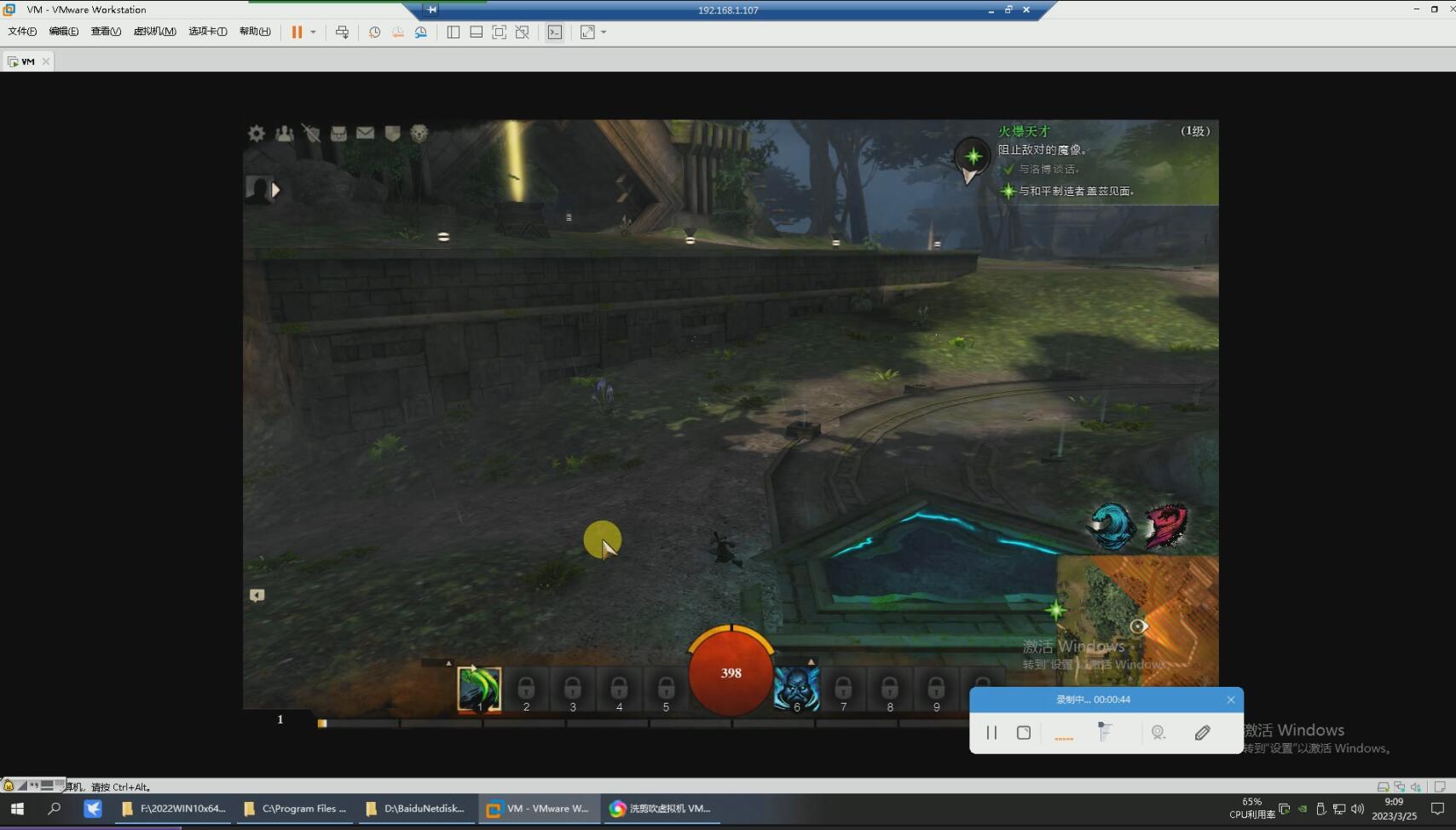Open the 查看(V) menu
Image resolution: width=1456 pixels, height=830 pixels.
point(106,32)
